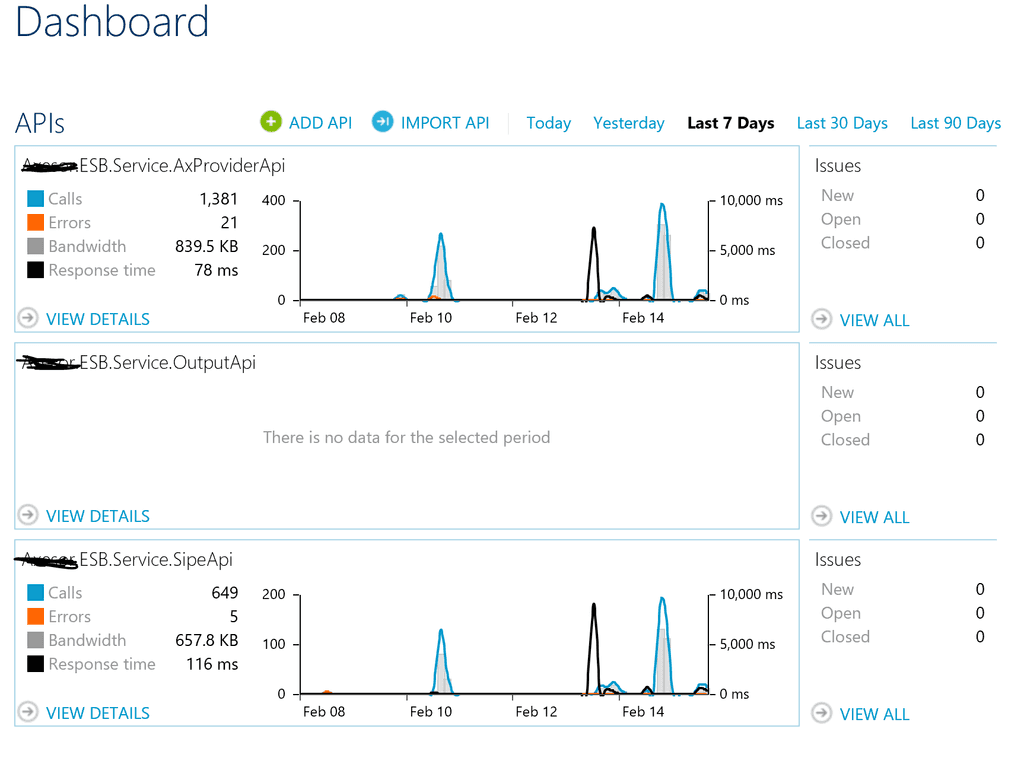
Task: Click SipeApi response time 116 ms
Action: [x=212, y=664]
